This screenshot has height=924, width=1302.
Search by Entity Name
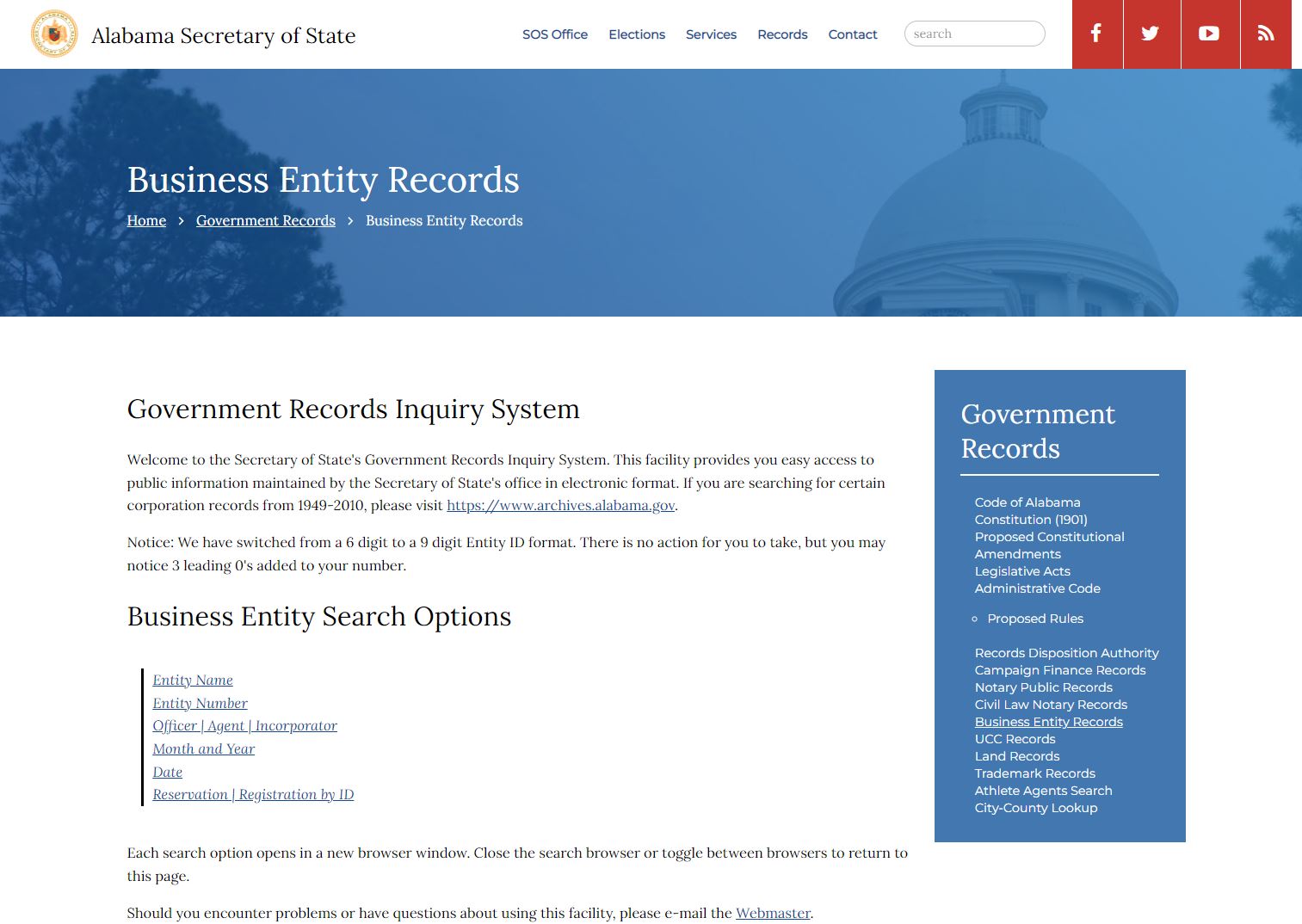193,680
